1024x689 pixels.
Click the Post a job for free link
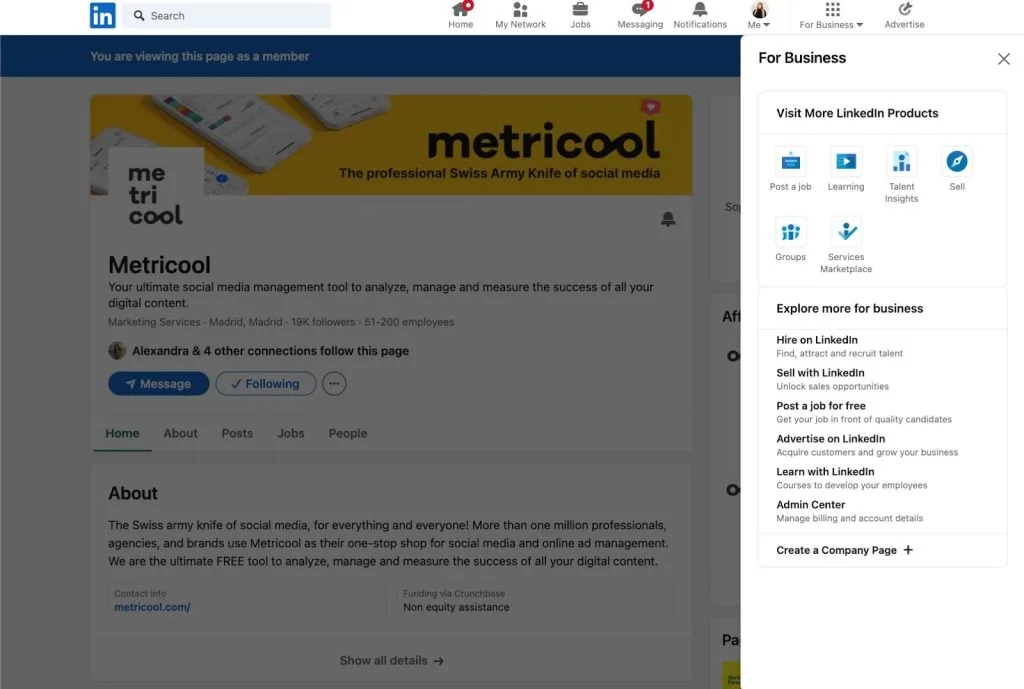point(820,406)
